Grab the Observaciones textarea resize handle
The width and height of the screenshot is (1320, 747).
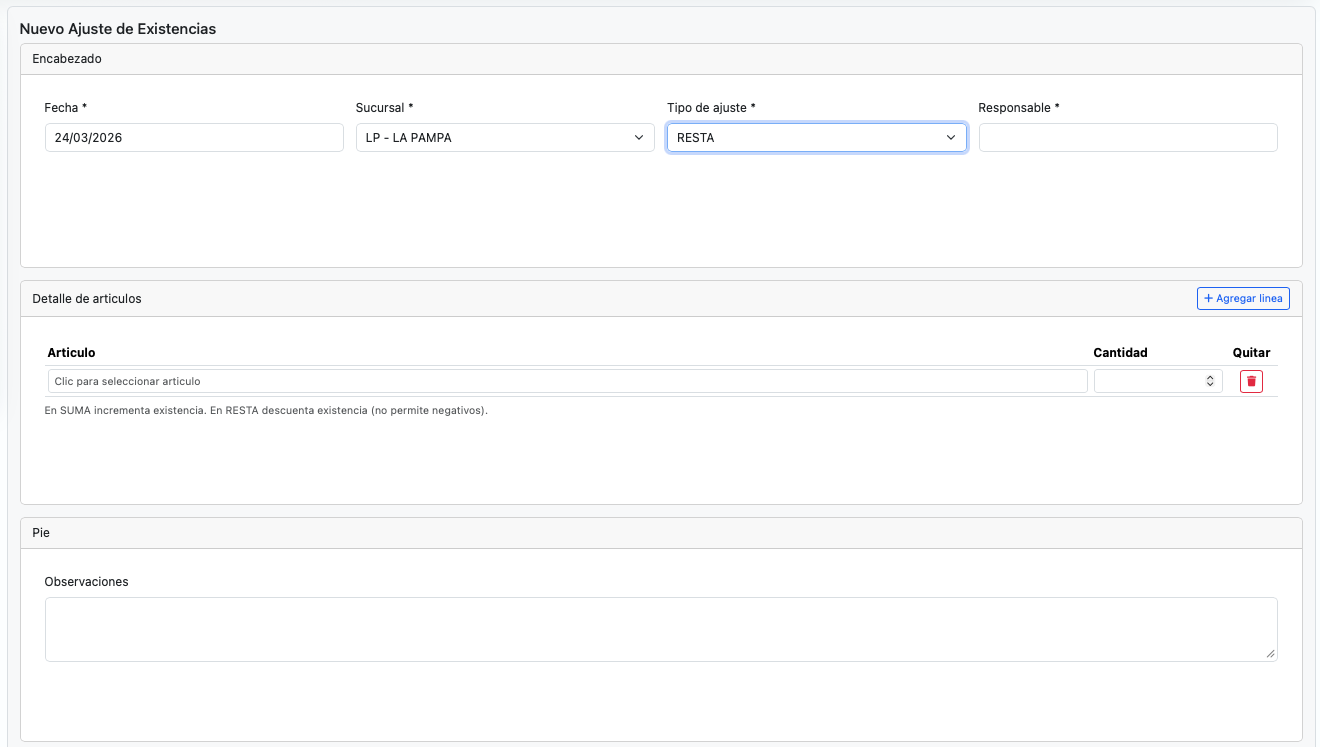coord(1270,654)
